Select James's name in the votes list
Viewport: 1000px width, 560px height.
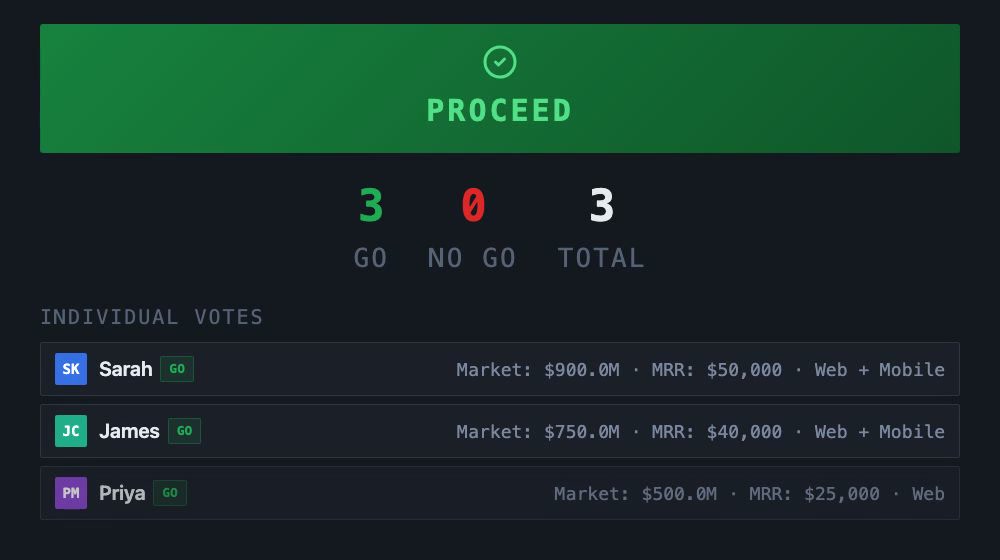(x=129, y=431)
